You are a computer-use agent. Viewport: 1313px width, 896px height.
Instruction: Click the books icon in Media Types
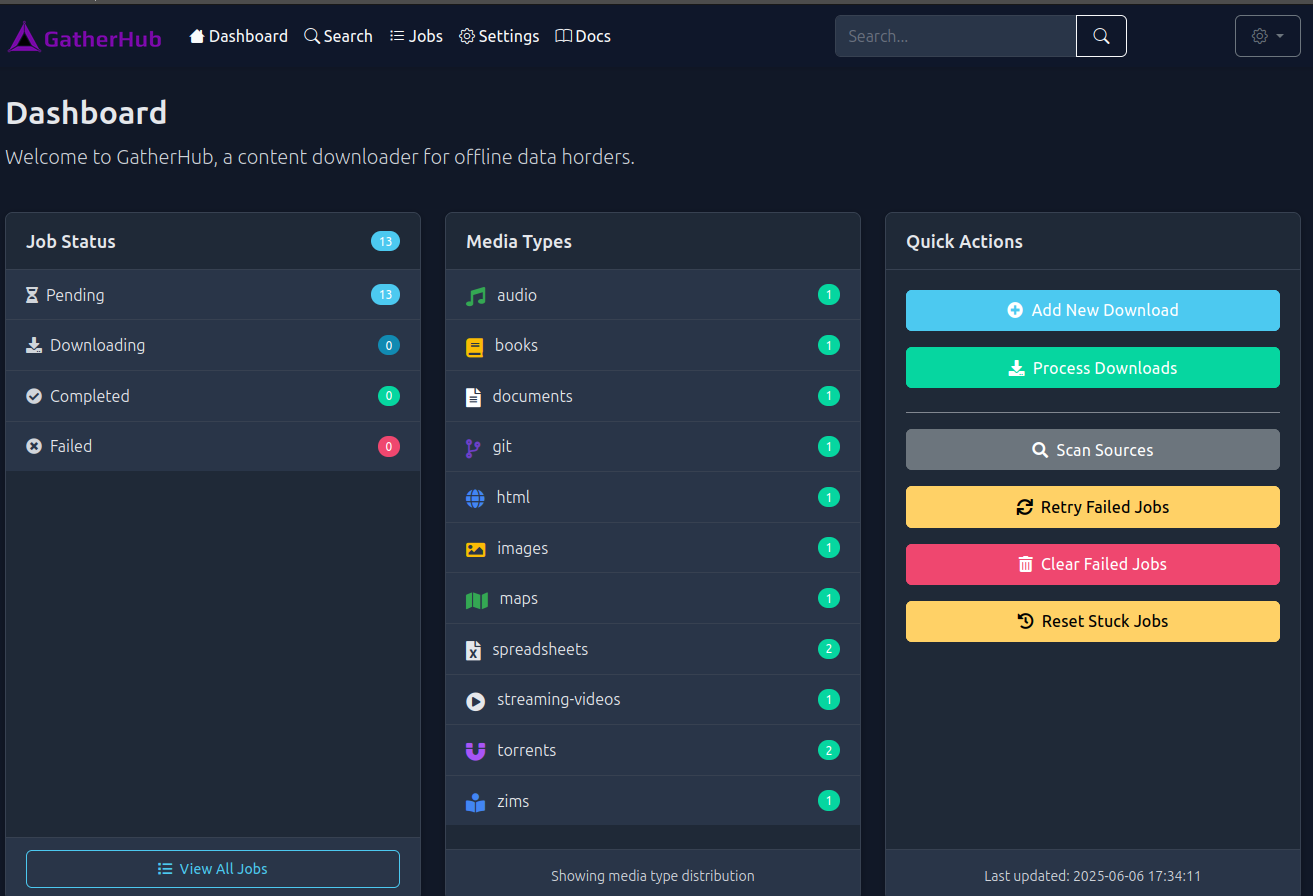474,345
